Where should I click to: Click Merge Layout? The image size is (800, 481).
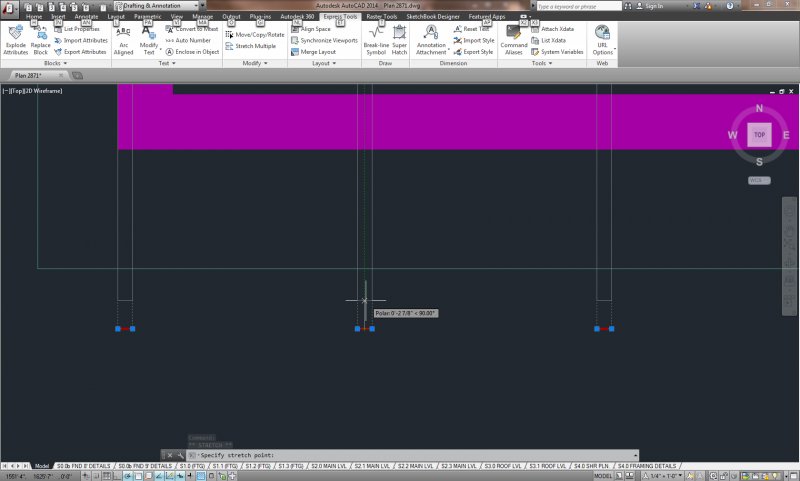pyautogui.click(x=313, y=52)
